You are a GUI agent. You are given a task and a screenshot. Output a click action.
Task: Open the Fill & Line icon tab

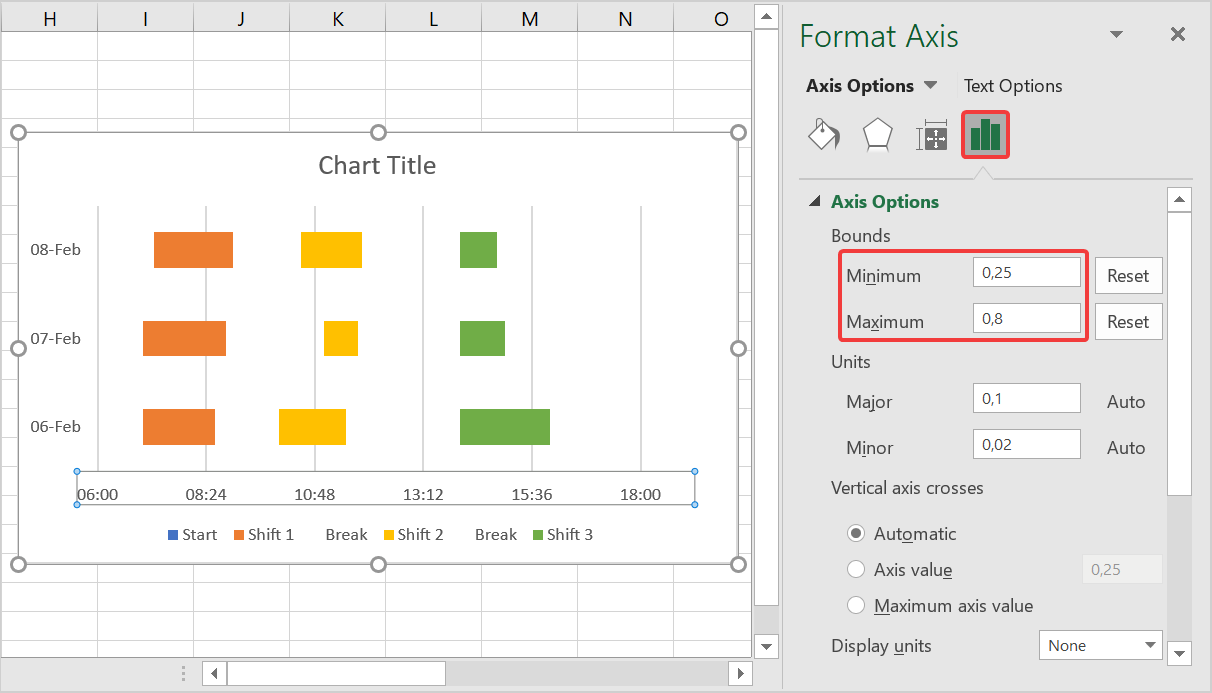coord(823,135)
